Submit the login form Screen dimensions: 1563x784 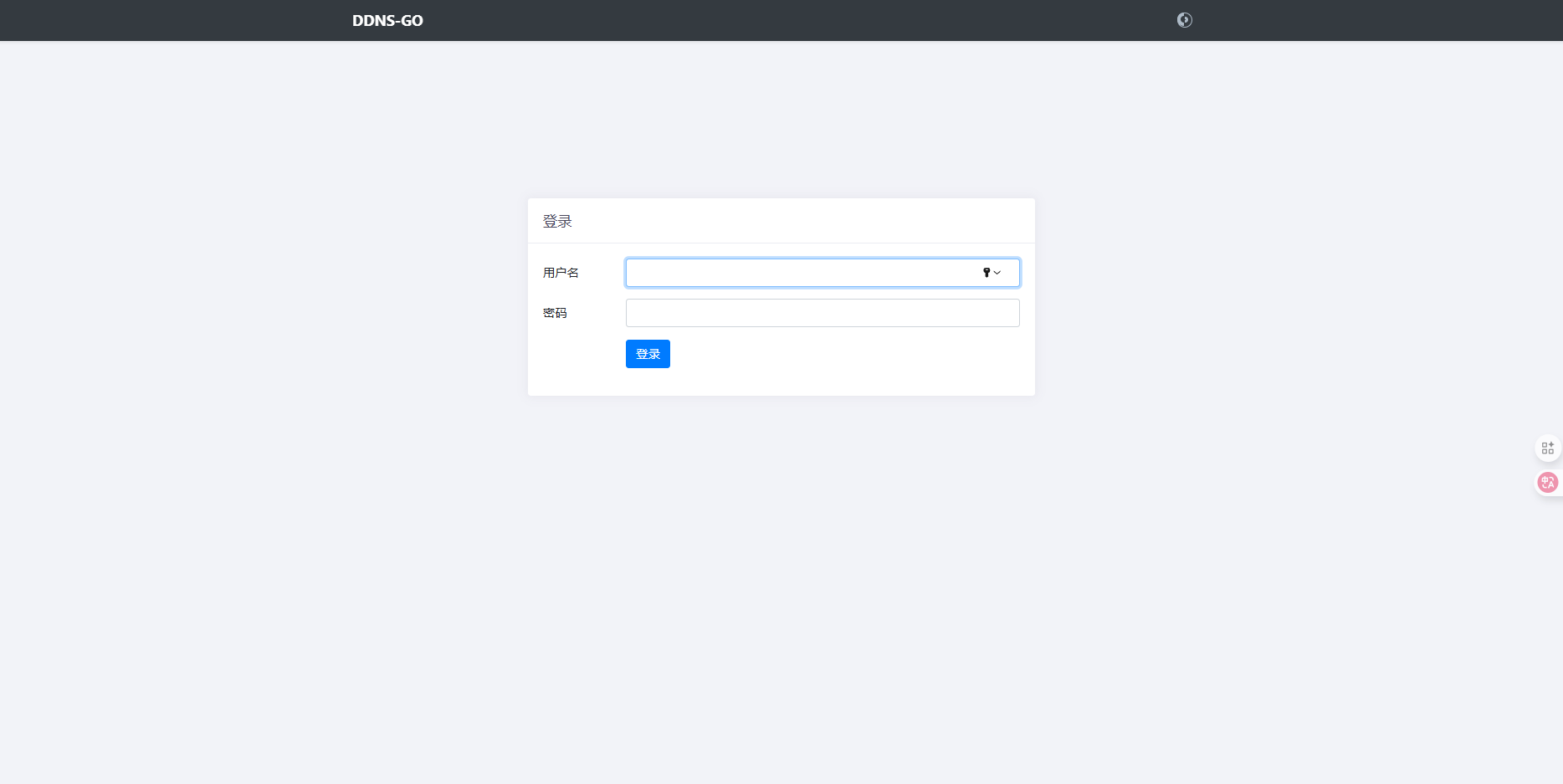648,354
